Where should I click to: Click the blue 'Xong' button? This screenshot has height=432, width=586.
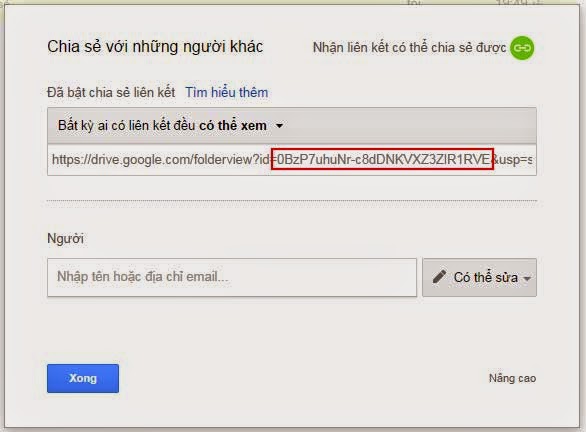[83, 378]
